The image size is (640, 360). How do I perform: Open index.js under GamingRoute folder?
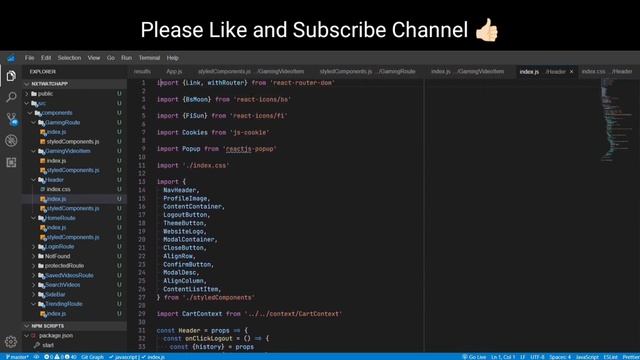point(74,132)
